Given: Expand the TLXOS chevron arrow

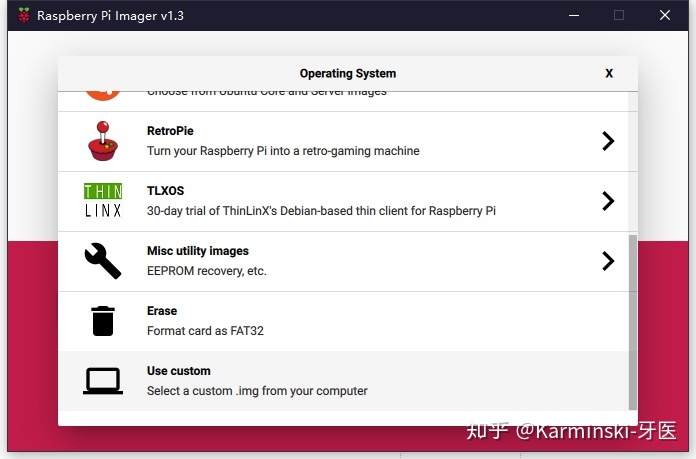Looking at the screenshot, I should pyautogui.click(x=608, y=201).
